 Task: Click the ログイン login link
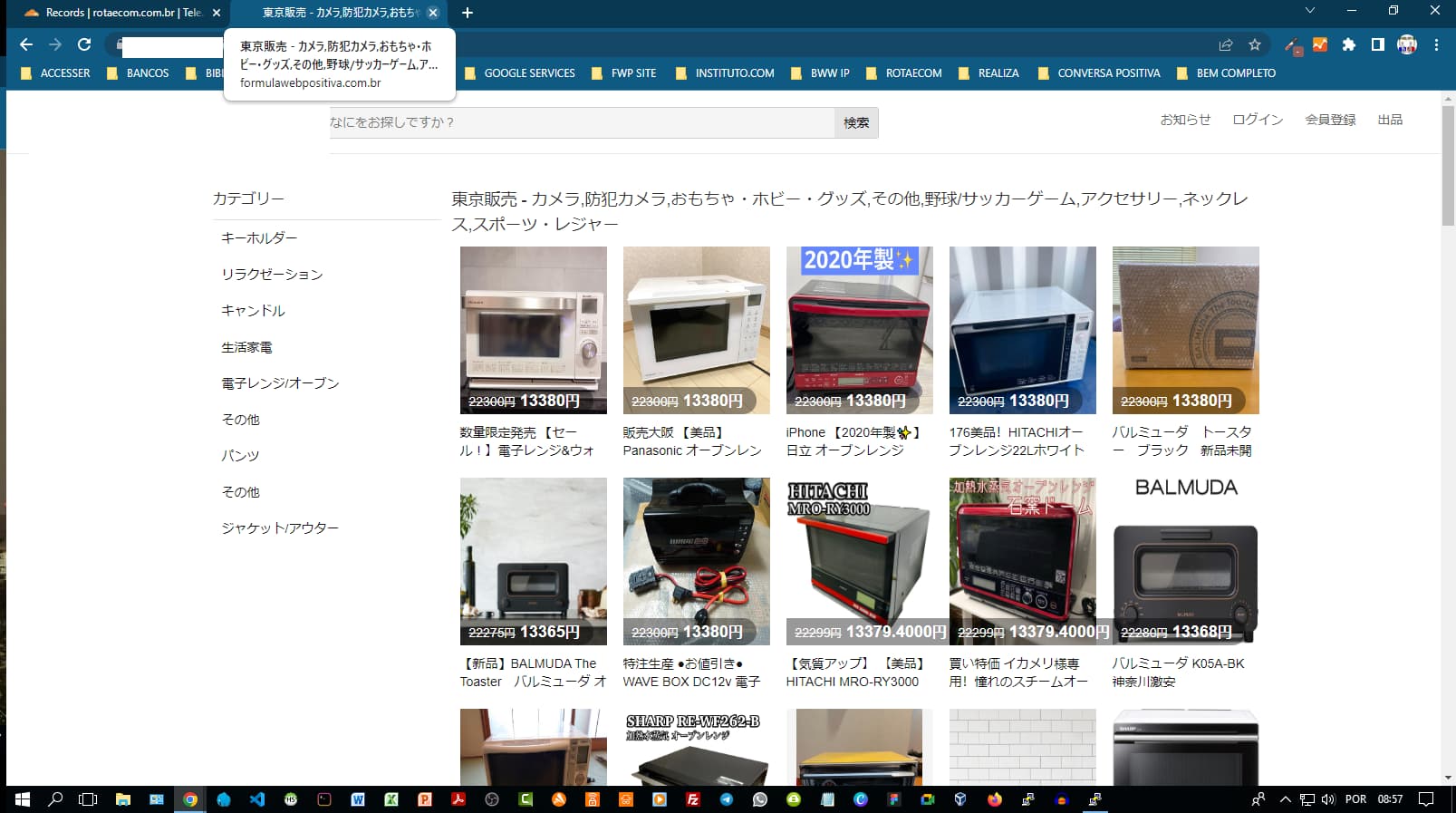tap(1258, 120)
